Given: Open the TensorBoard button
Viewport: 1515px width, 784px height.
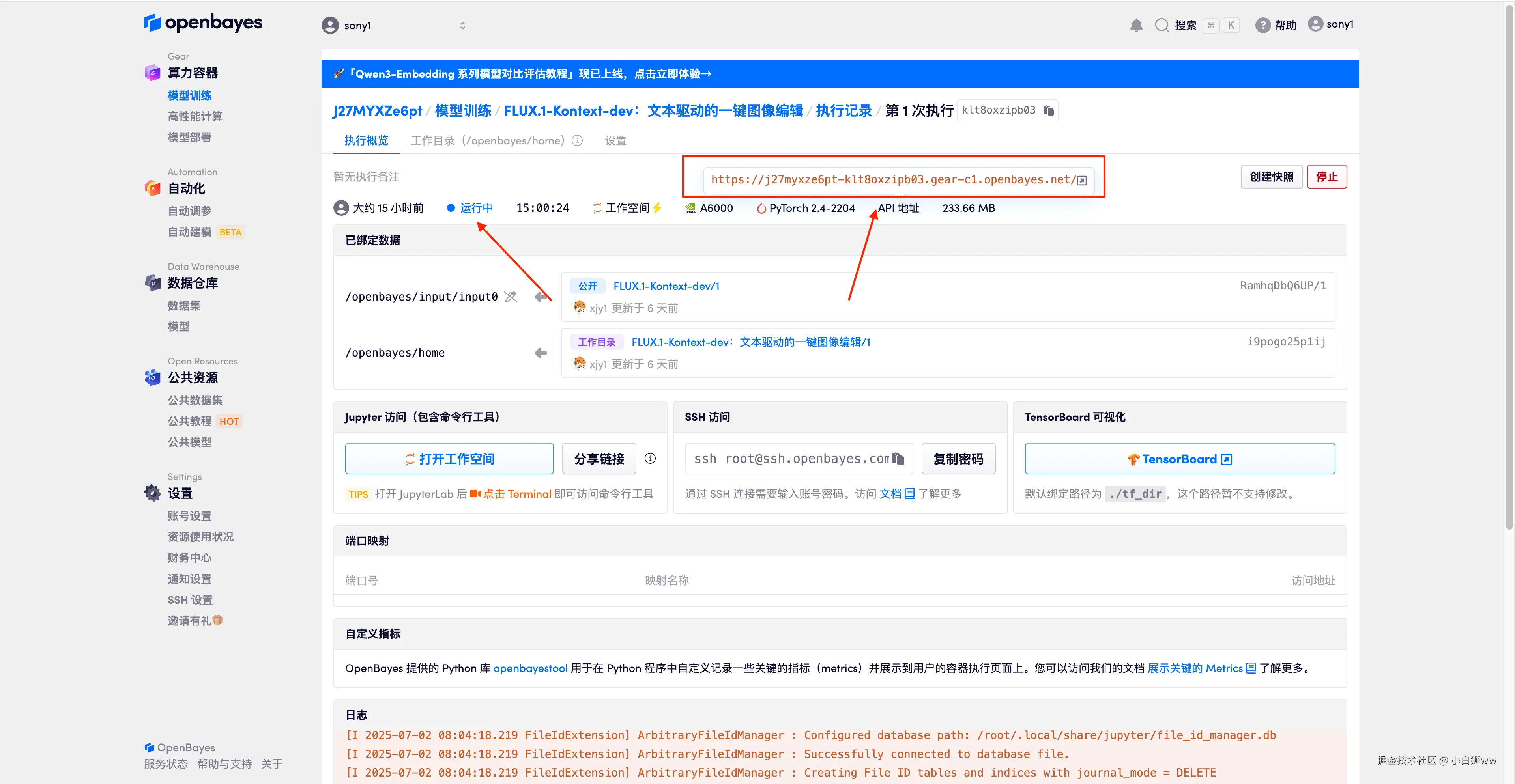Looking at the screenshot, I should point(1179,459).
